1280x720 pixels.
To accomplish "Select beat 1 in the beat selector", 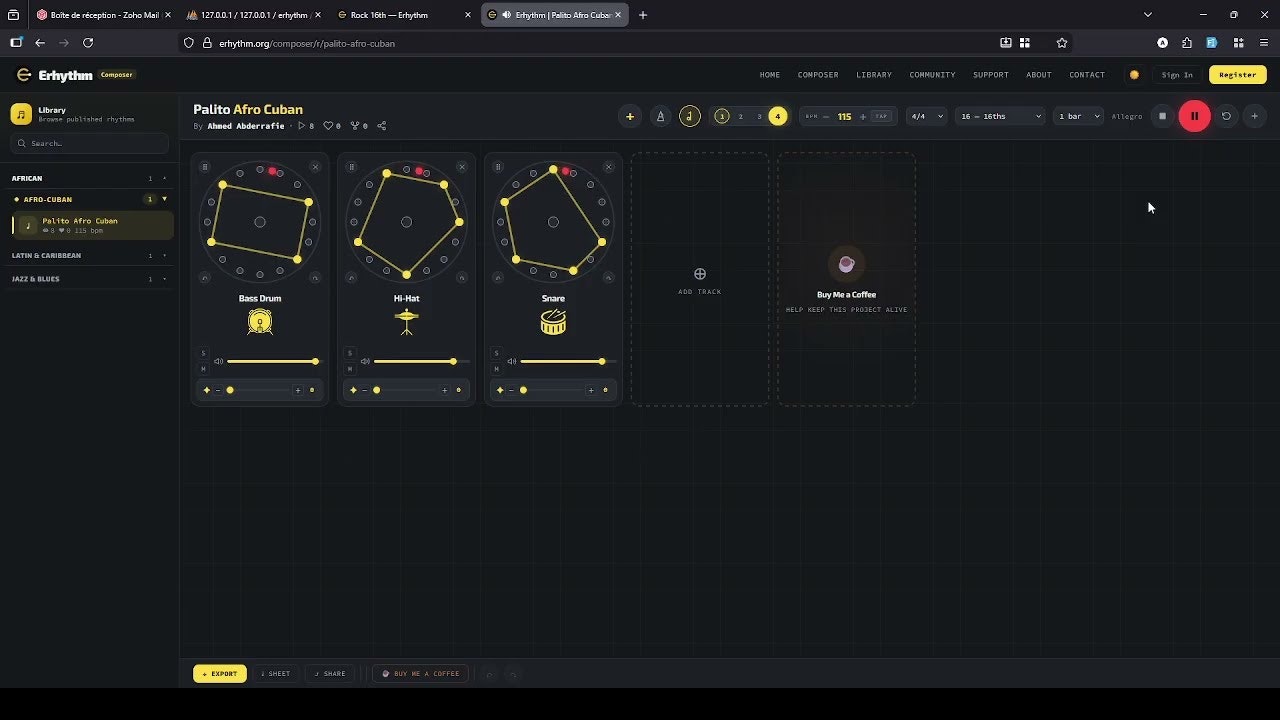I will coord(722,116).
